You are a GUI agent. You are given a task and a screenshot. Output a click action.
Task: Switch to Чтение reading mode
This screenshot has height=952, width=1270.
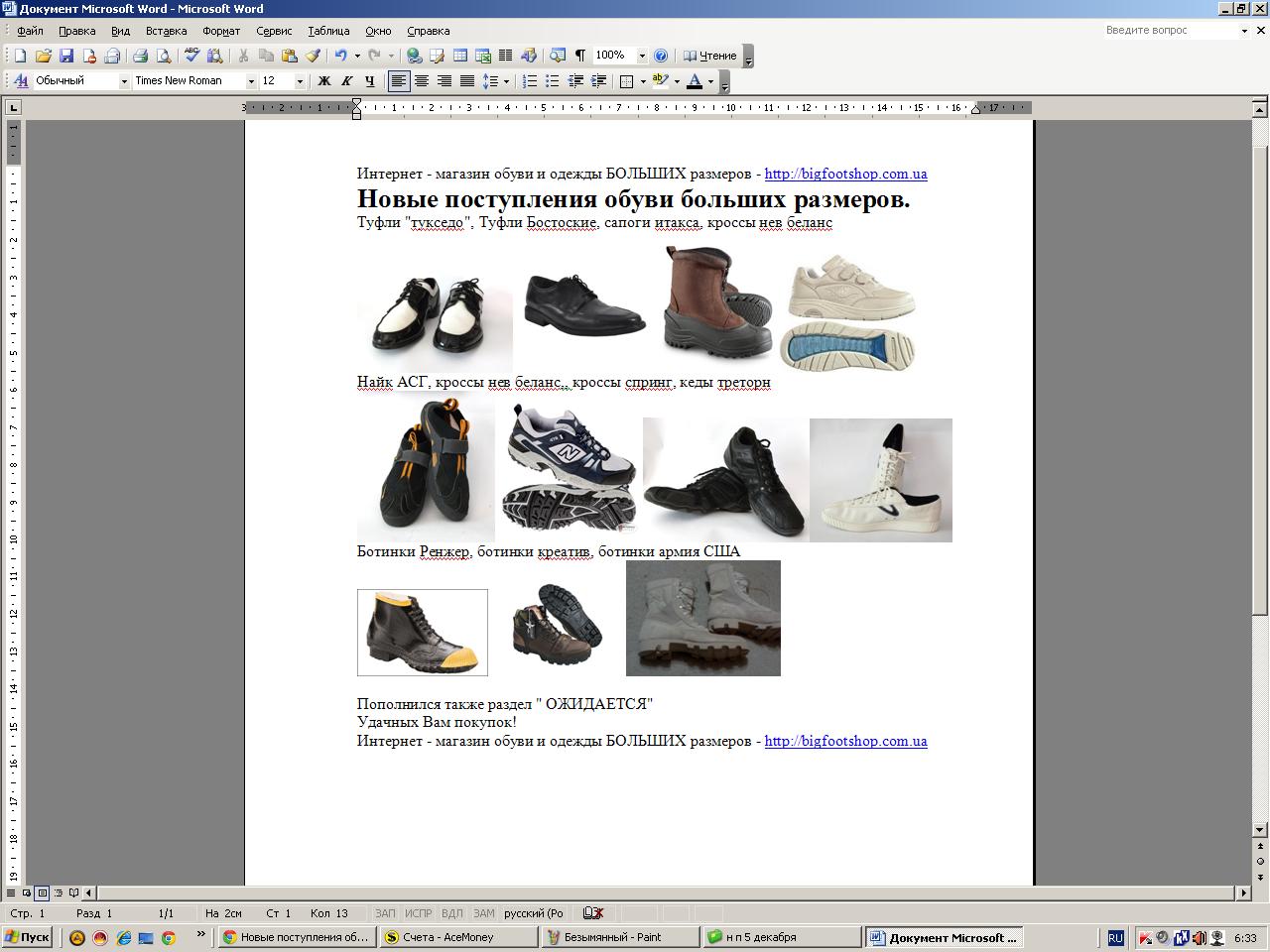[x=710, y=57]
